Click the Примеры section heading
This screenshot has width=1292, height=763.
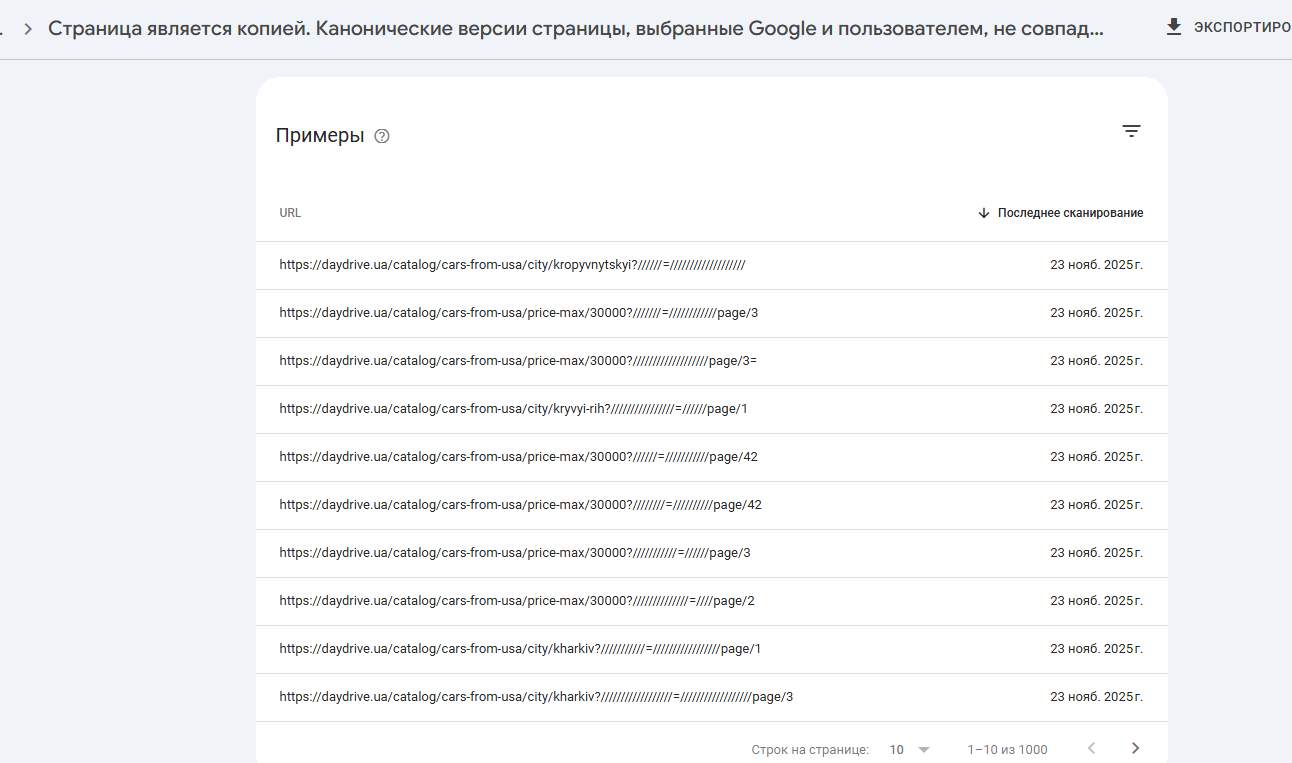click(x=320, y=136)
